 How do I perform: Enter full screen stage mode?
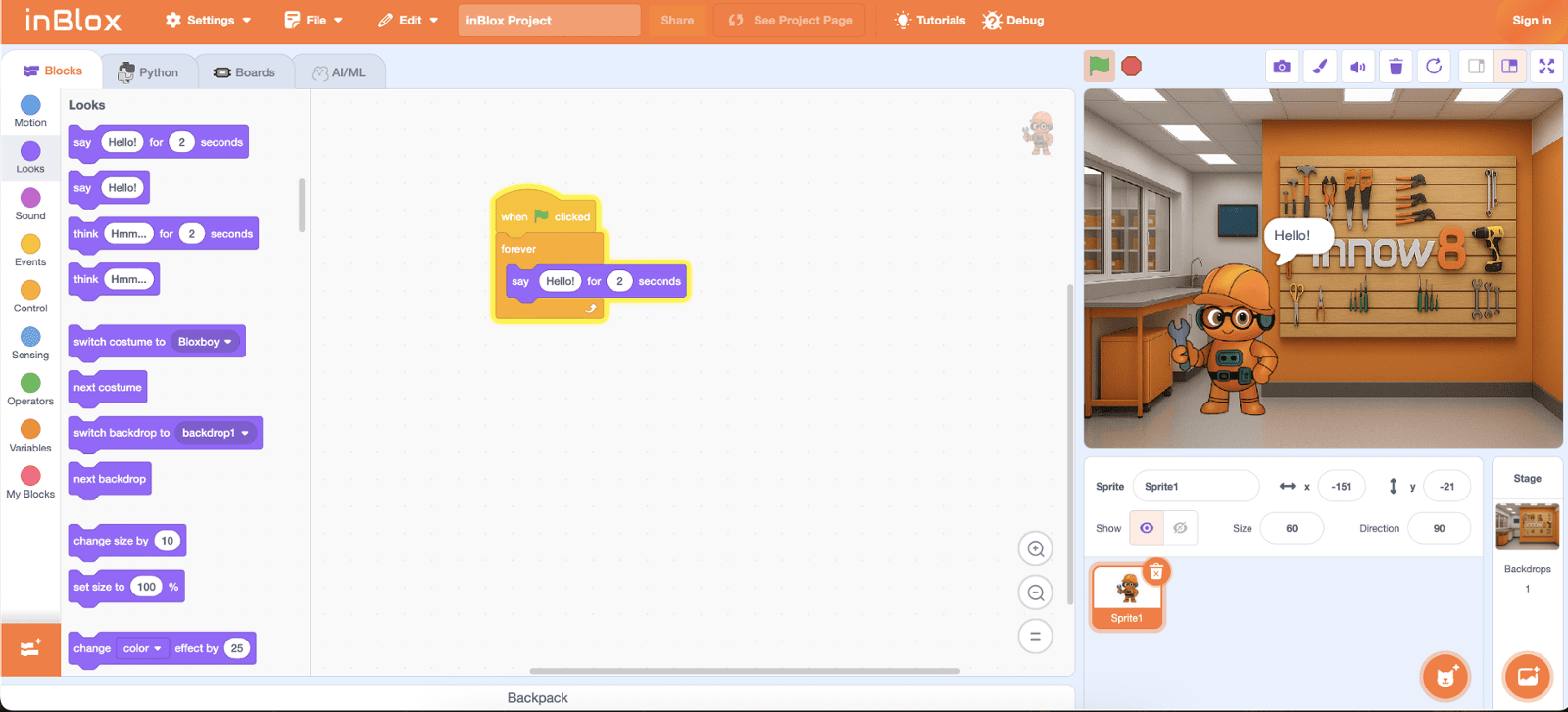1546,67
